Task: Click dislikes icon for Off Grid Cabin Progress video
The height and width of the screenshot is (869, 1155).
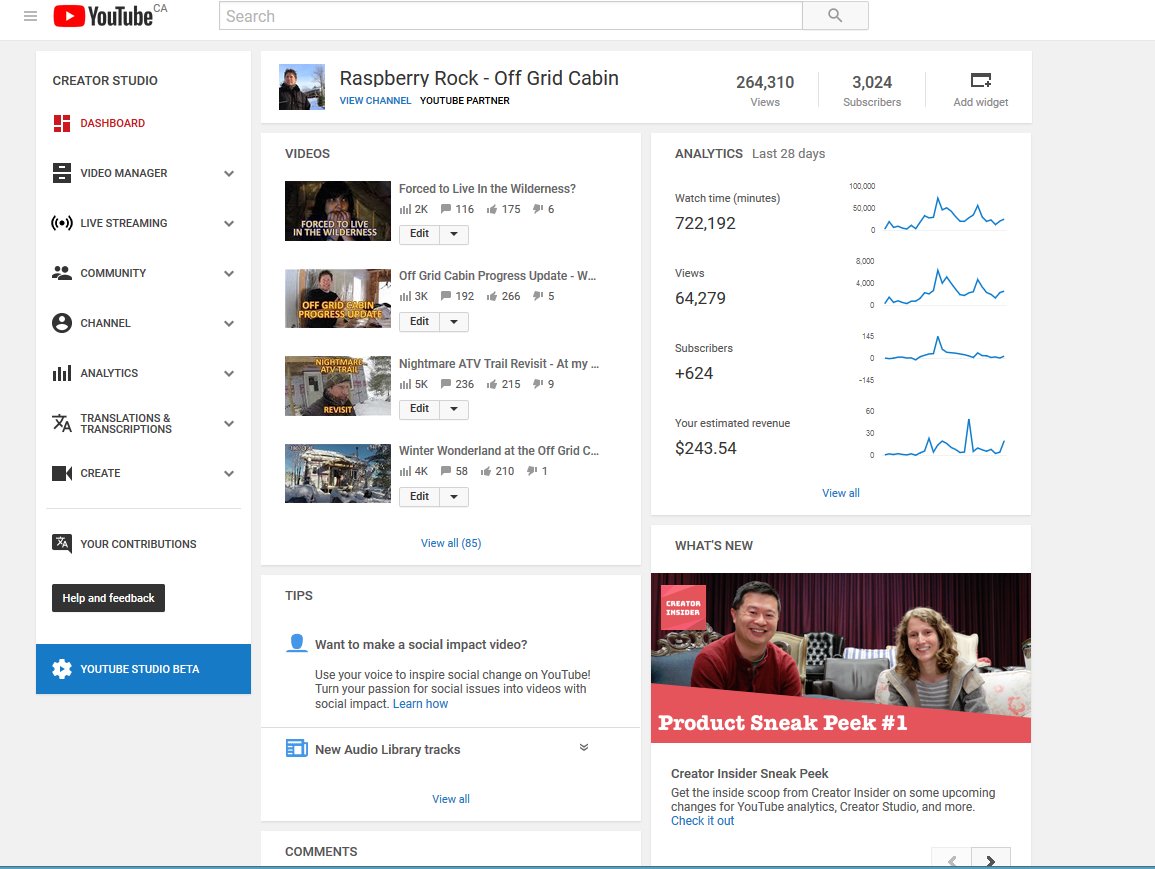Action: pos(538,296)
